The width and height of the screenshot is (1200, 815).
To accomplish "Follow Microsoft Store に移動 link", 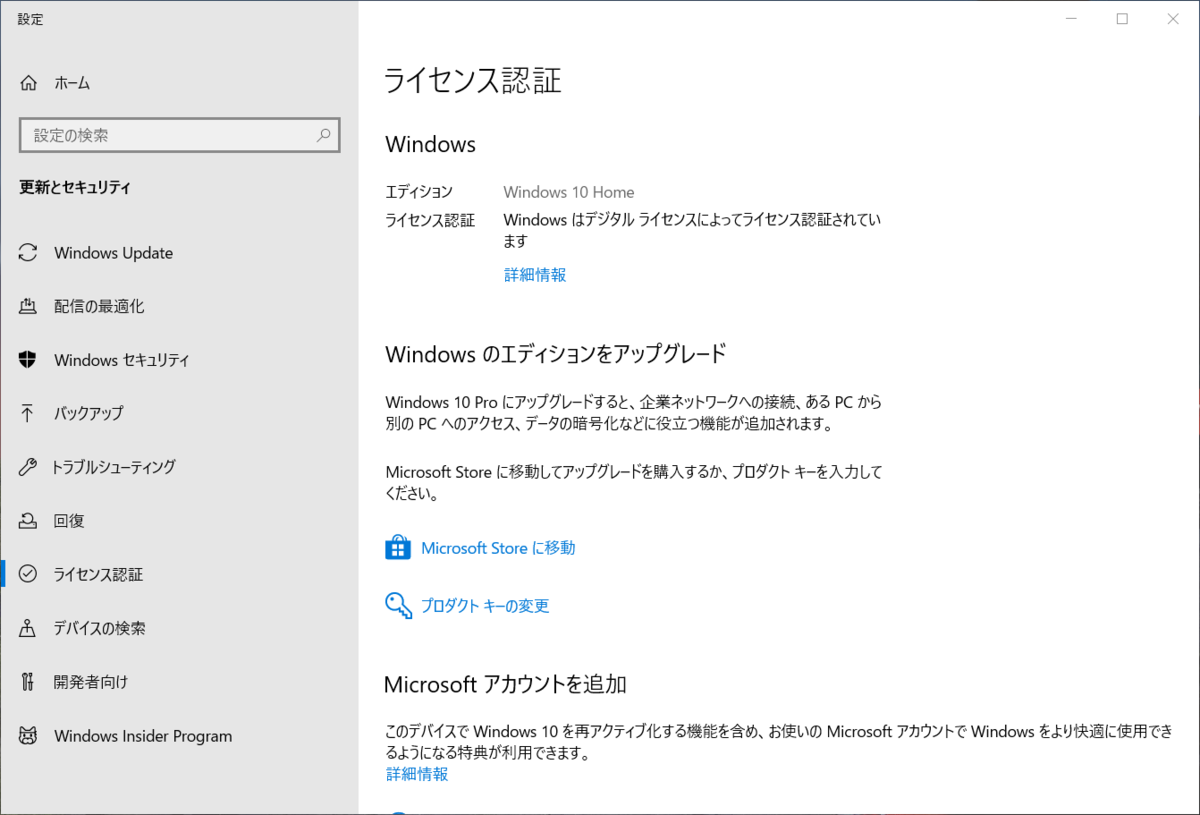I will point(498,548).
